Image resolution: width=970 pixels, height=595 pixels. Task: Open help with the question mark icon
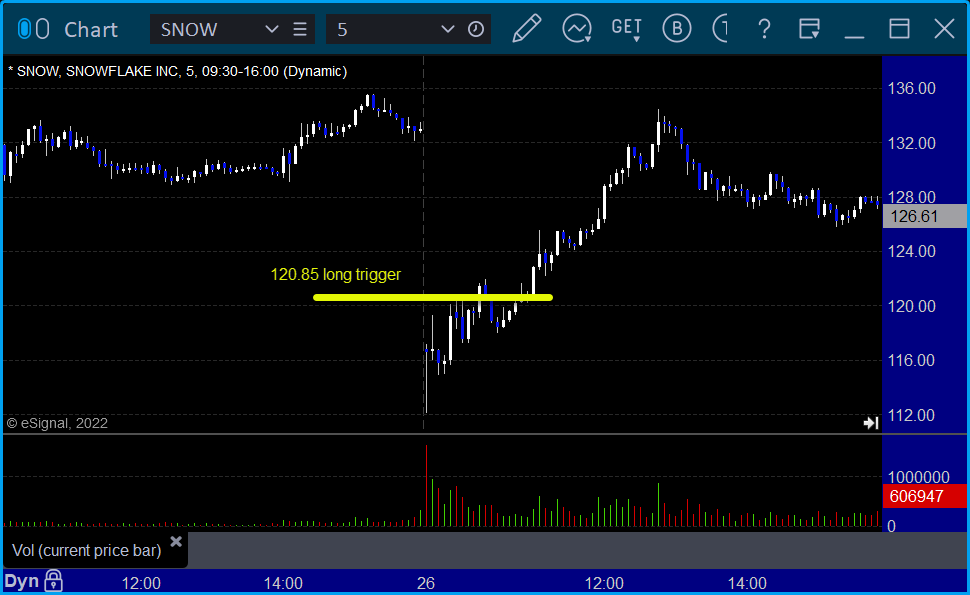[765, 29]
